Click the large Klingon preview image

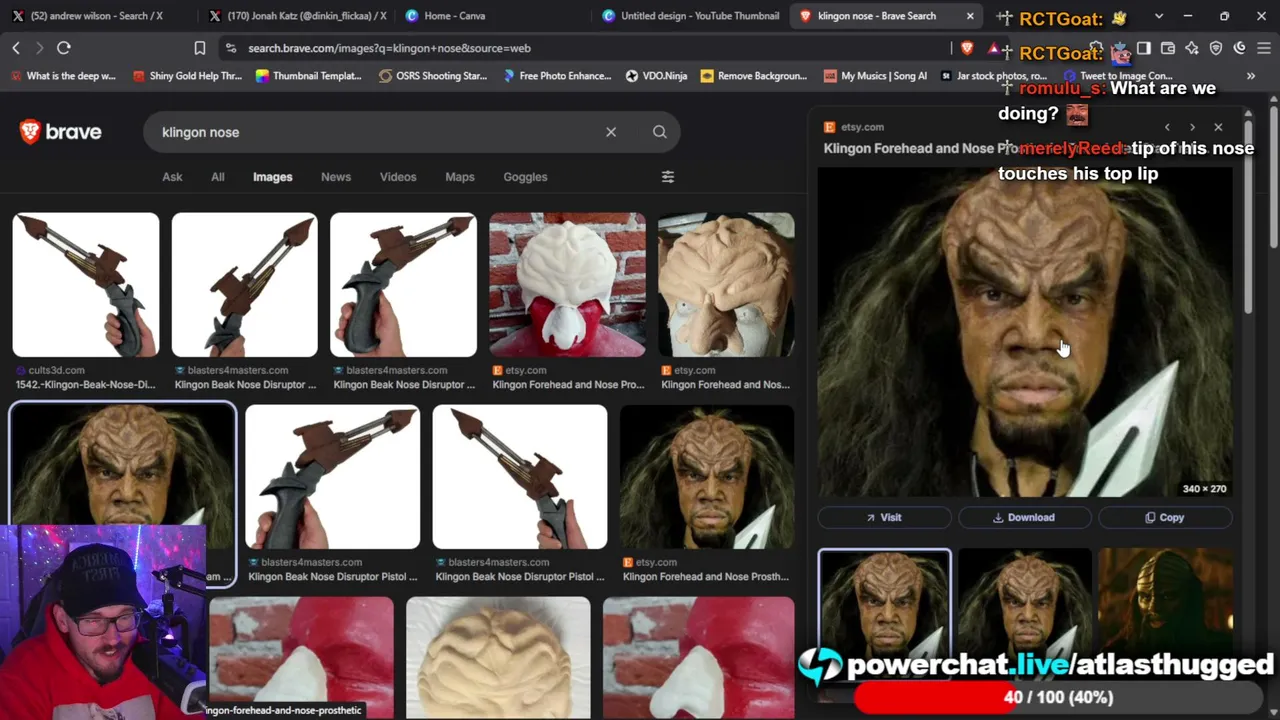1025,332
